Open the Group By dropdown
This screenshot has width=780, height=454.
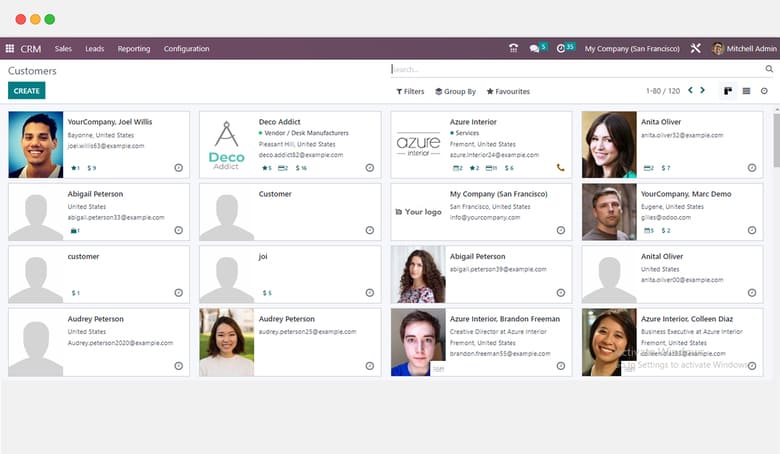(x=455, y=91)
